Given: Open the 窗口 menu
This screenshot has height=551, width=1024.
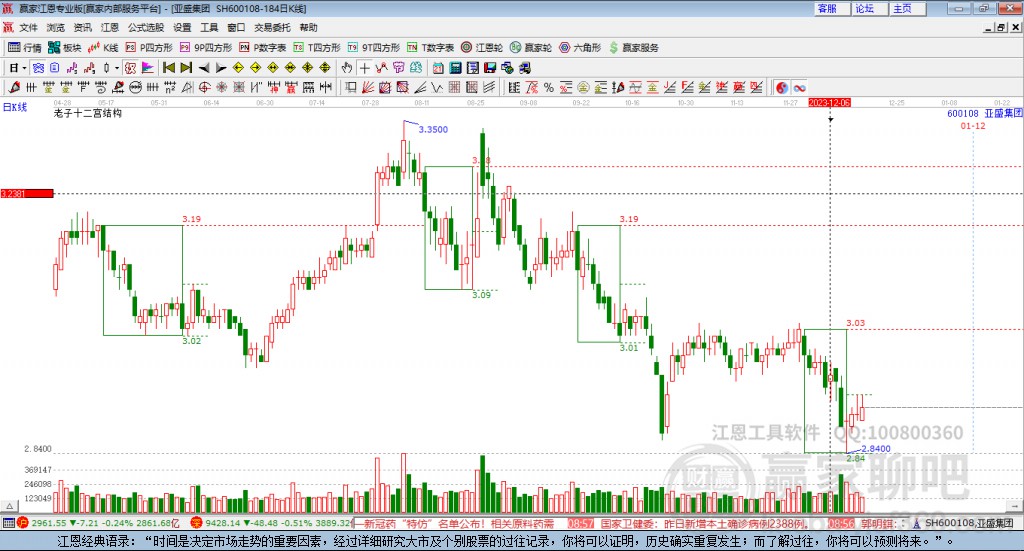Looking at the screenshot, I should click(236, 27).
